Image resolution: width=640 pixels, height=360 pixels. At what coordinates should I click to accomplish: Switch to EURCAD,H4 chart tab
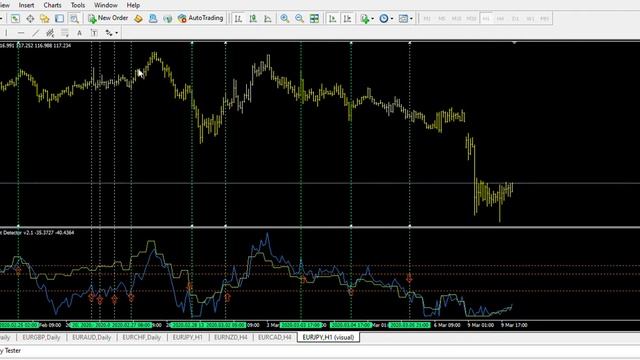pyautogui.click(x=275, y=338)
